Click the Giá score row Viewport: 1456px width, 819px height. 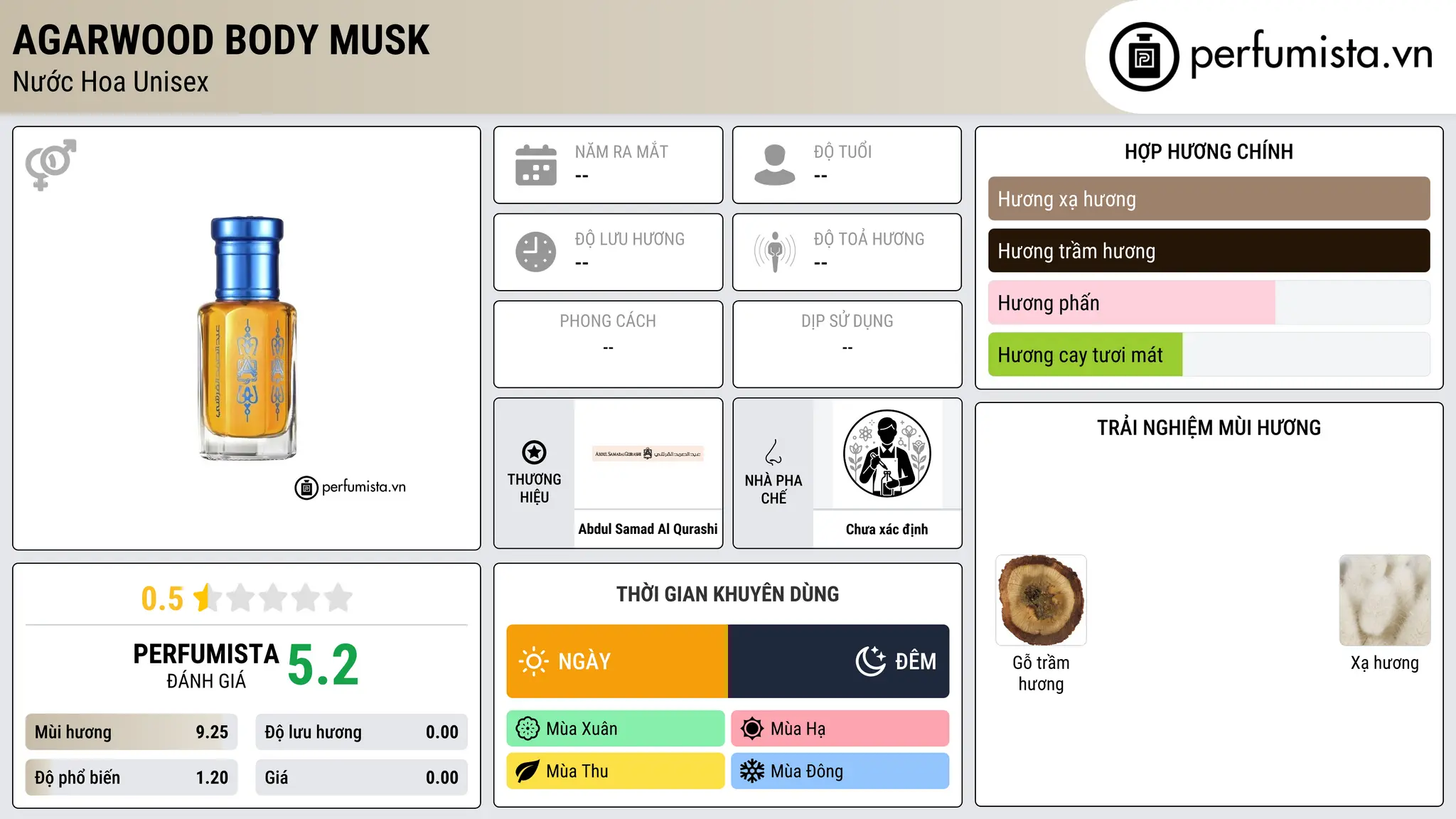[x=362, y=778]
